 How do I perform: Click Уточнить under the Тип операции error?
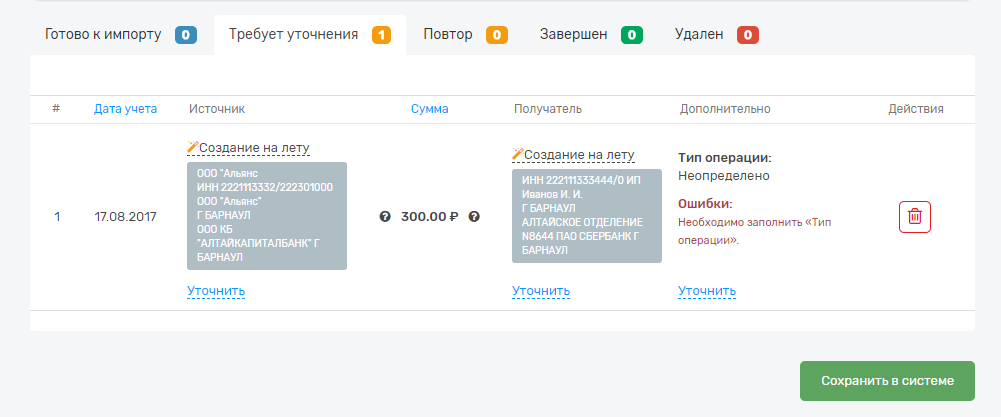click(707, 291)
